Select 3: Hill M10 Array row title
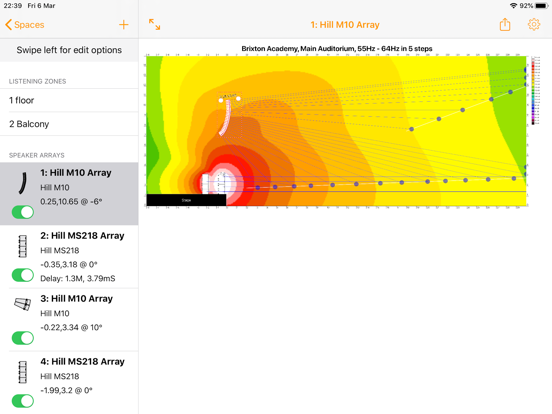This screenshot has height=414, width=552. (x=76, y=299)
